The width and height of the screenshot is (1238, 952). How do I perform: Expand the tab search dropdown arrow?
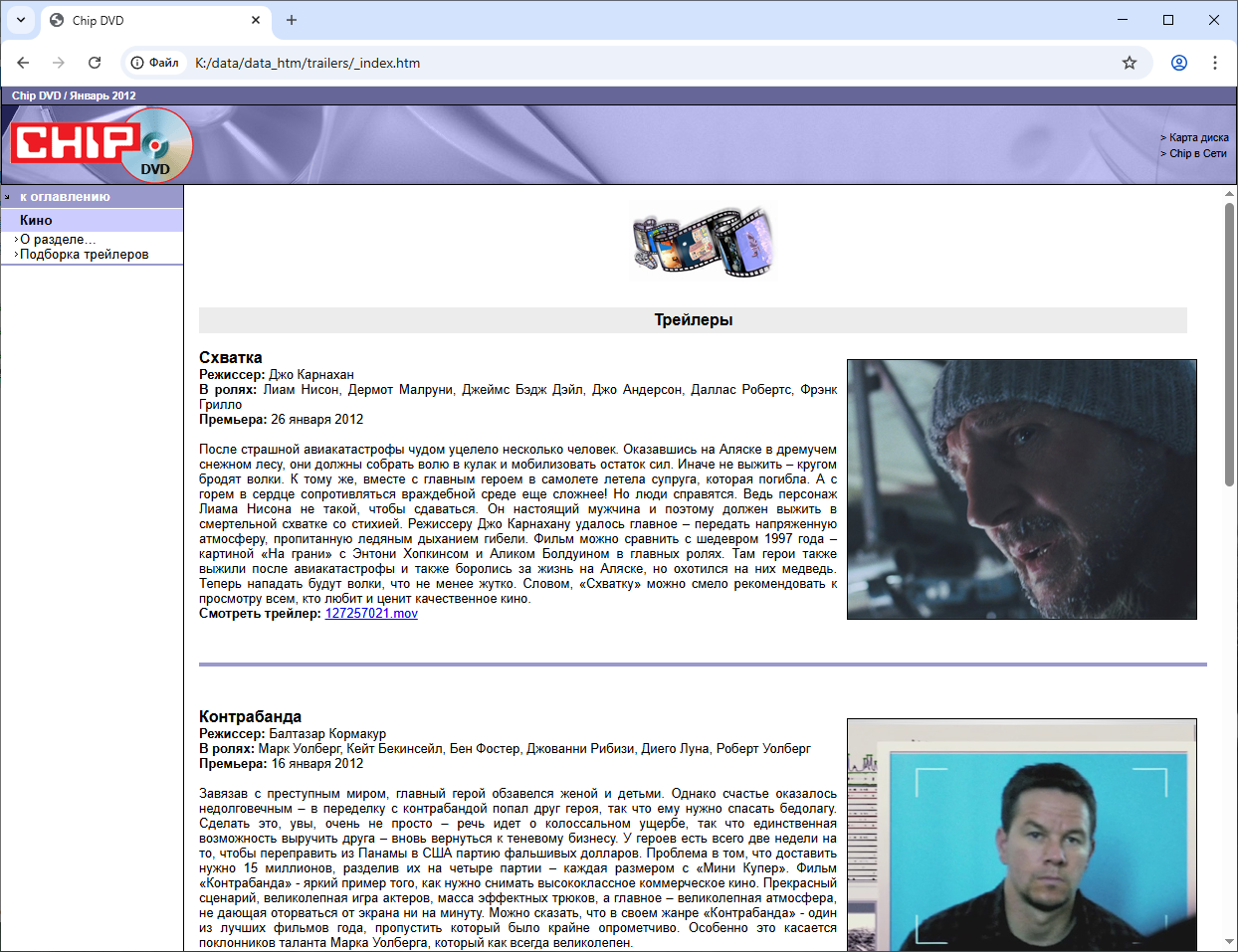tap(20, 20)
